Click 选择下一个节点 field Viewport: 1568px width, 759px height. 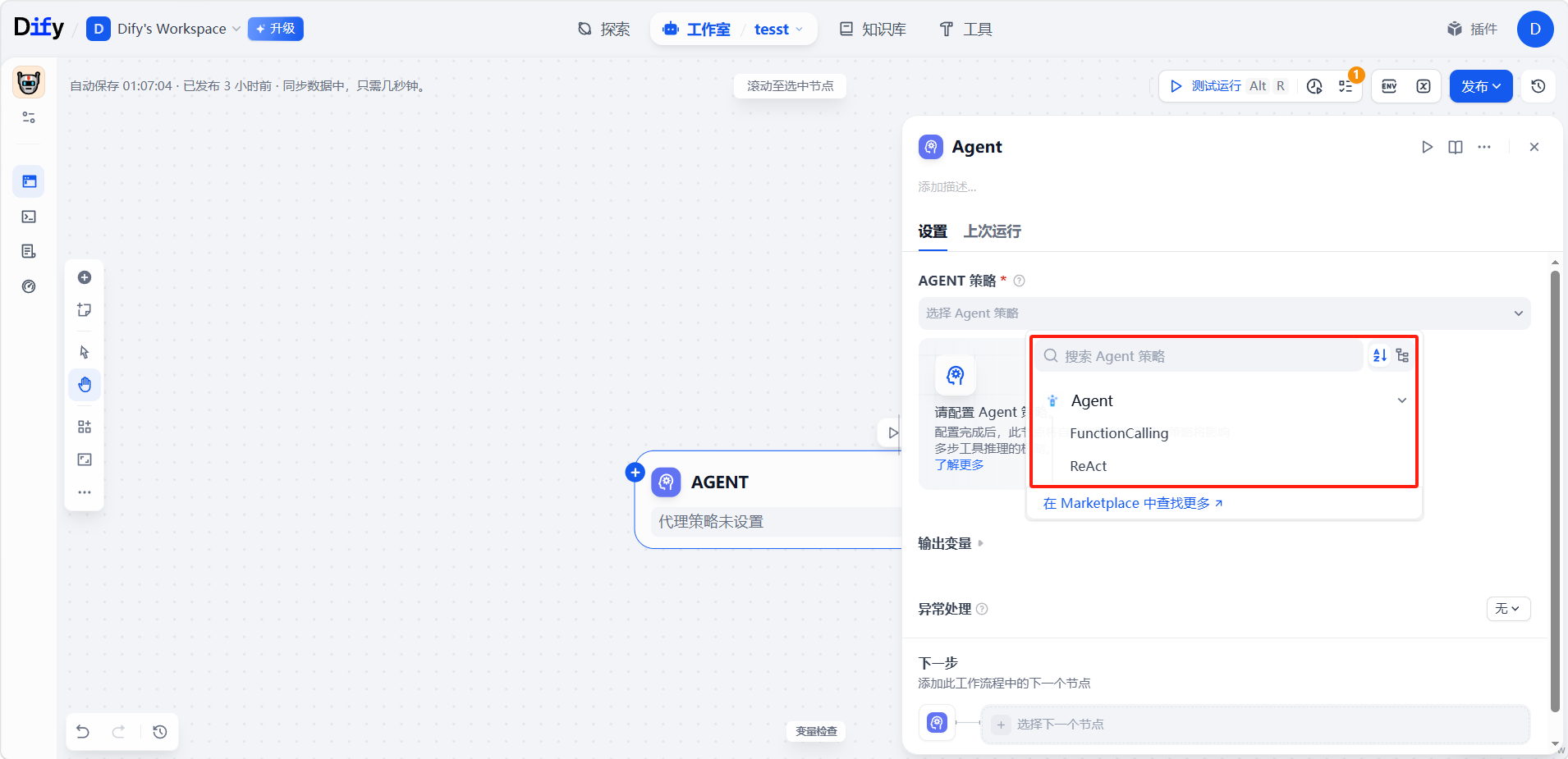[x=1255, y=724]
